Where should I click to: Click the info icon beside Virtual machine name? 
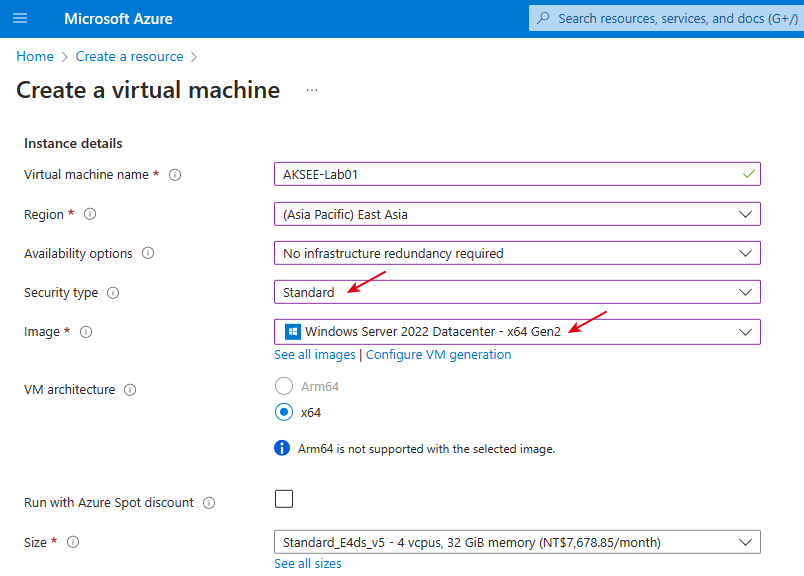pos(175,175)
